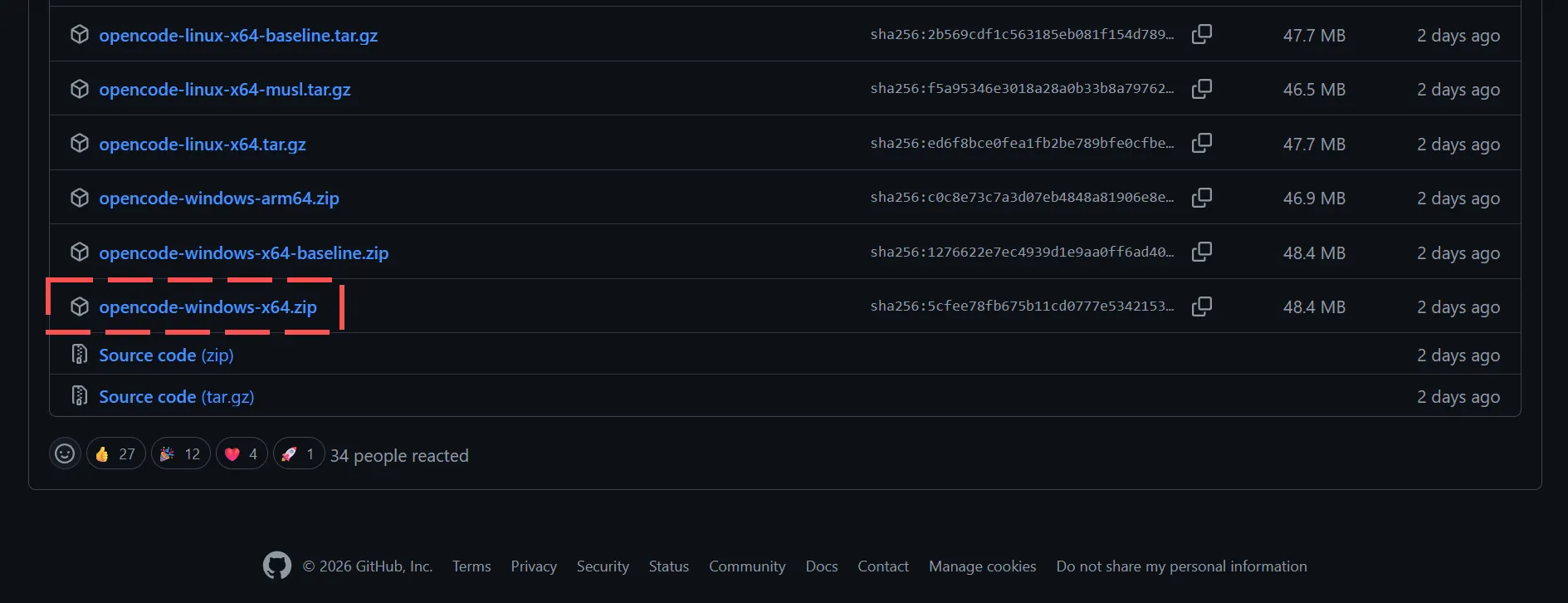Image resolution: width=1568 pixels, height=603 pixels.
Task: Toggle the party popper reaction with 12
Action: pyautogui.click(x=180, y=453)
